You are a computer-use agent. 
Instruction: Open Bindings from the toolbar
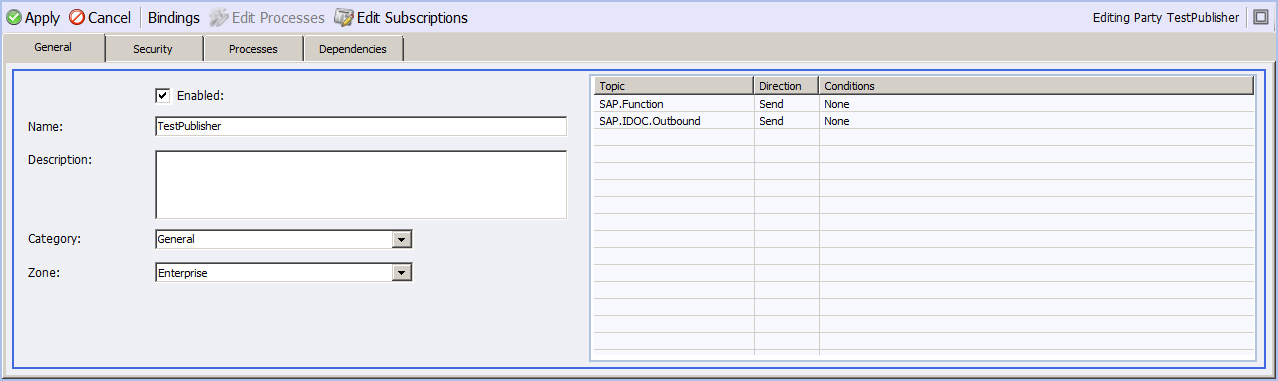point(174,18)
